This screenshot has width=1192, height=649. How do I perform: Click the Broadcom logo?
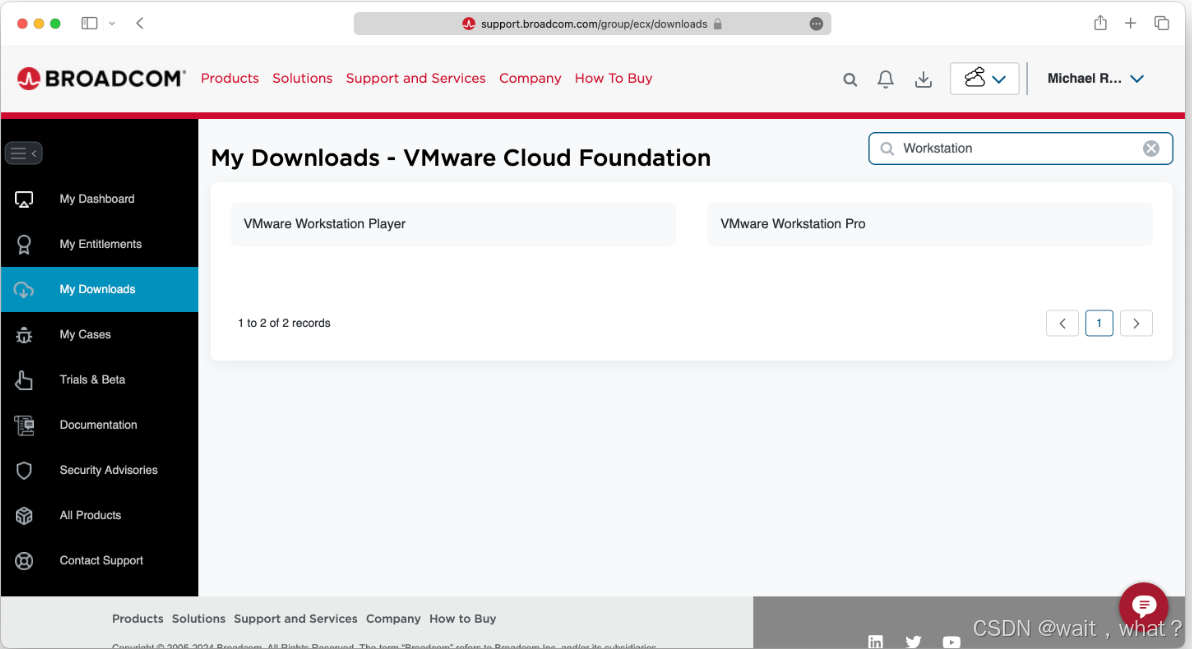point(101,78)
